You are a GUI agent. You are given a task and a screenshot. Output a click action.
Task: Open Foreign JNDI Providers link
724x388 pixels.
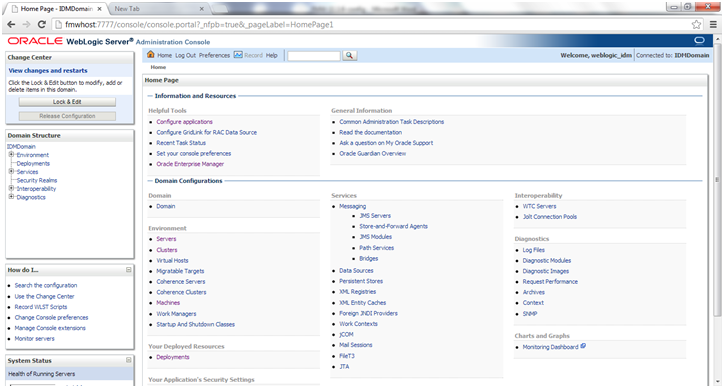click(368, 313)
